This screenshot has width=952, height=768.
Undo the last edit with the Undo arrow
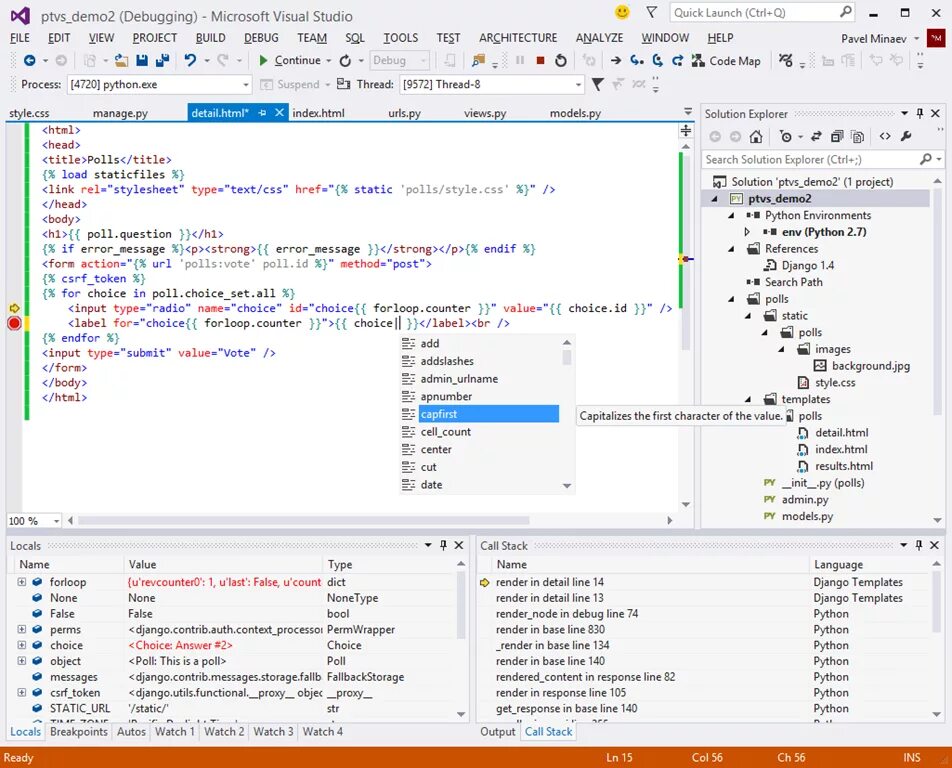[190, 60]
